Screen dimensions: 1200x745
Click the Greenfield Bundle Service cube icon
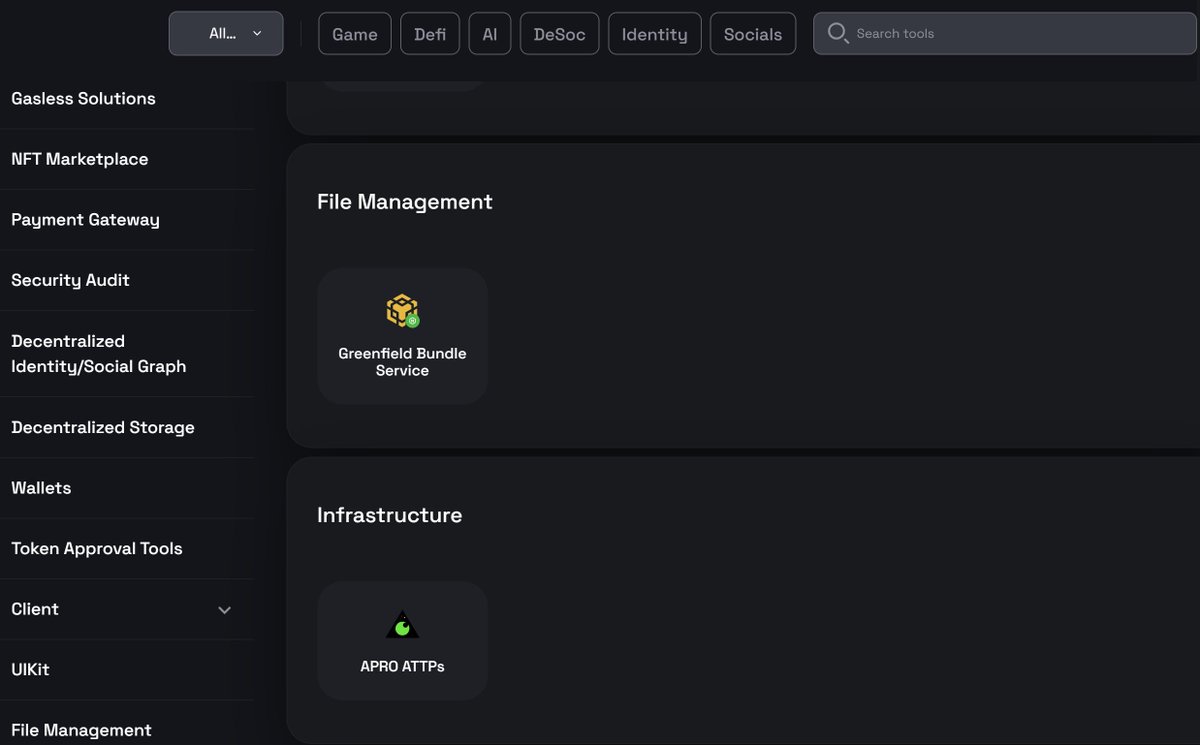[x=402, y=311]
